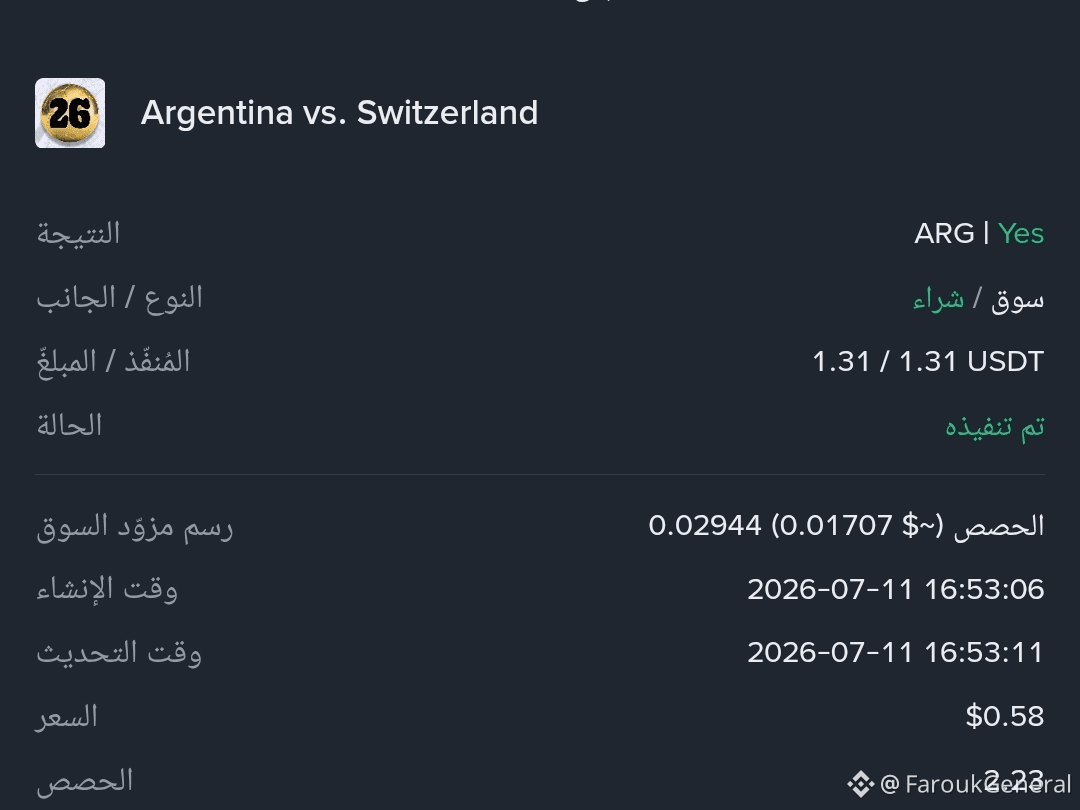Click the السعر price label

click(x=66, y=717)
